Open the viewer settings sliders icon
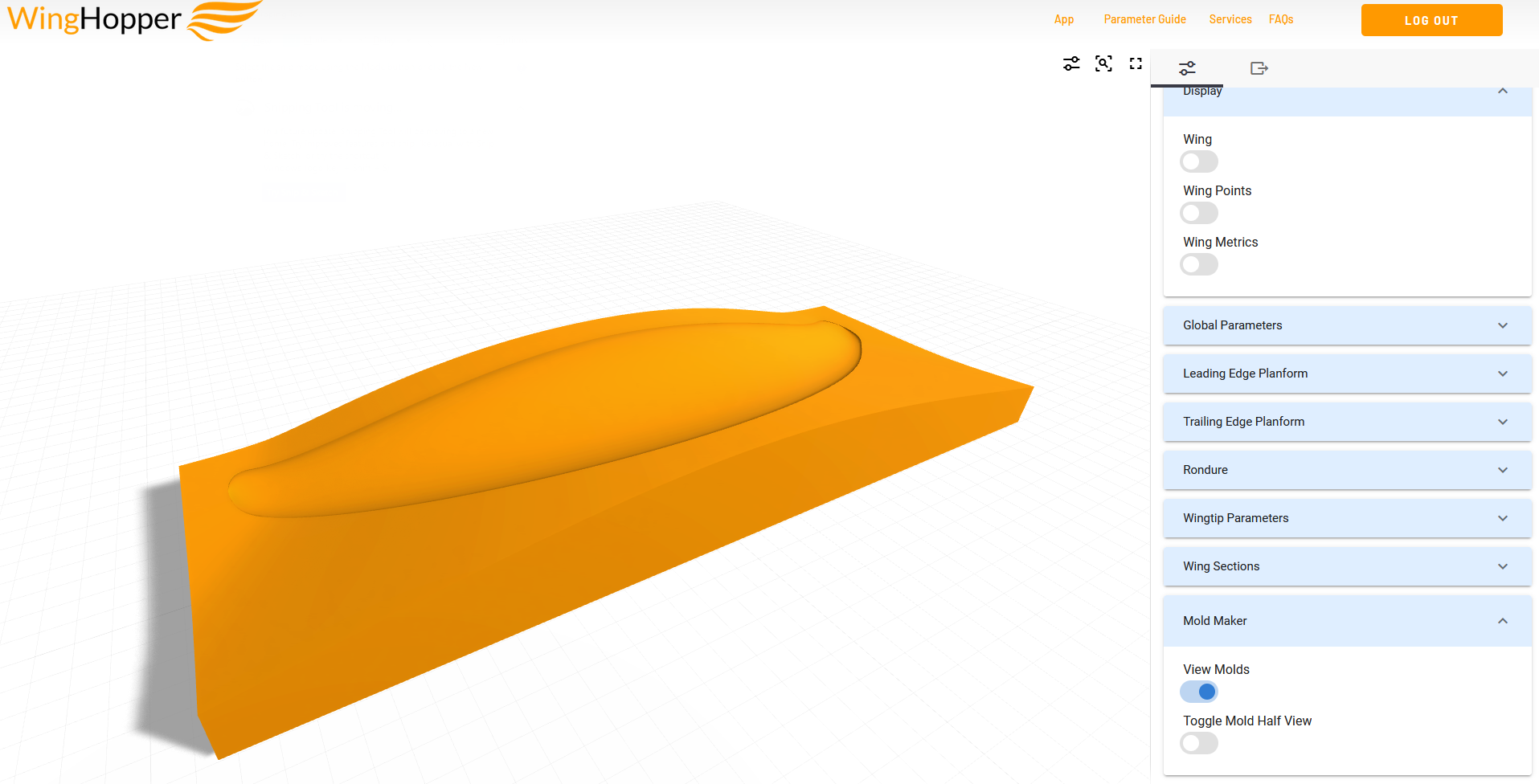This screenshot has height=784, width=1539. tap(1071, 63)
